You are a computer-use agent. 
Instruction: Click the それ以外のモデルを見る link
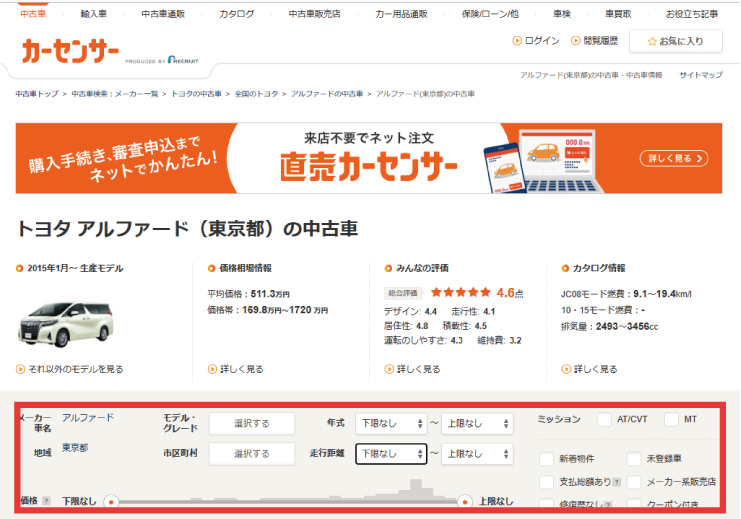click(76, 369)
